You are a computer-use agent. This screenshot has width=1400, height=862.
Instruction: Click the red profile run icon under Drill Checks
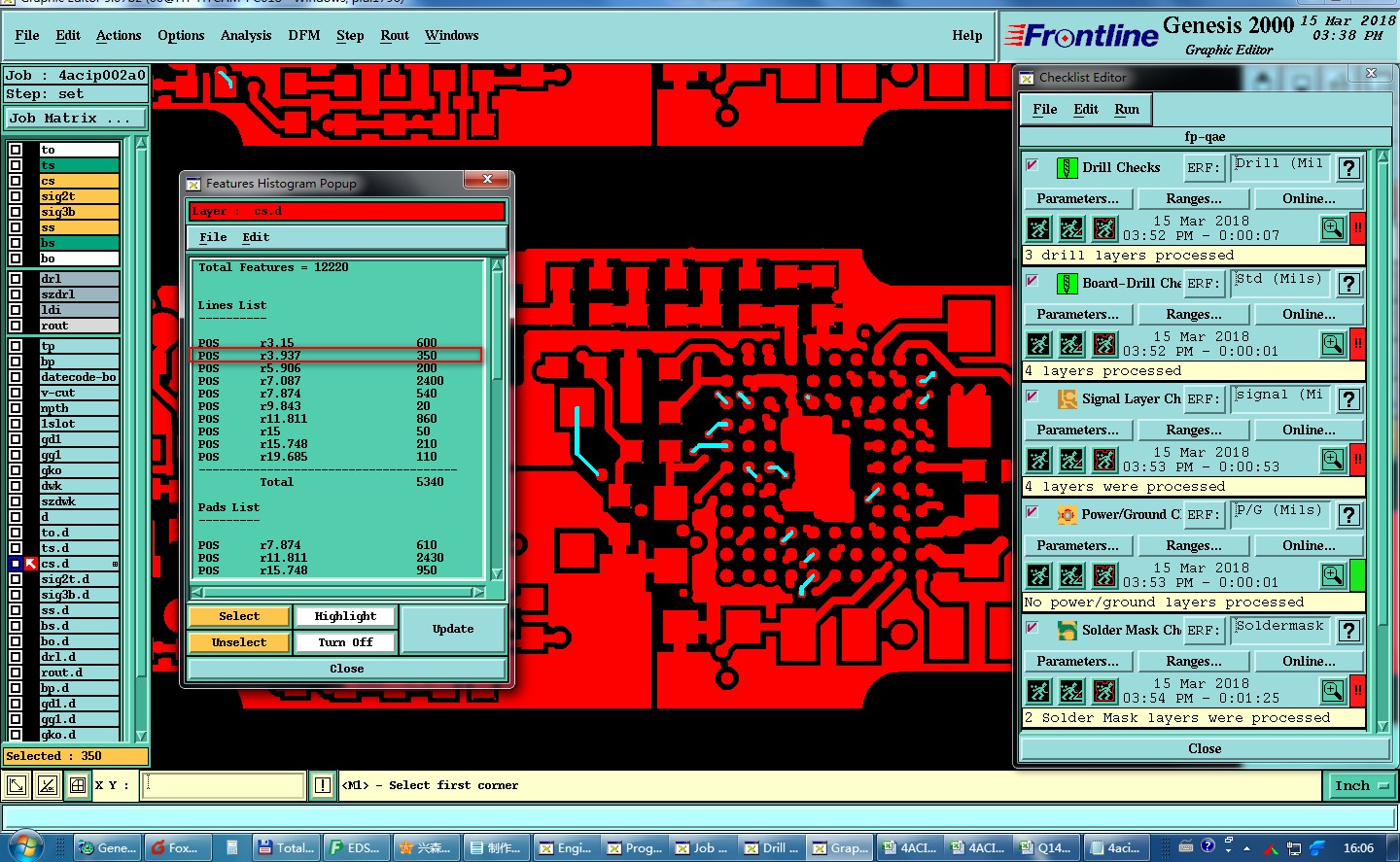pos(1104,228)
